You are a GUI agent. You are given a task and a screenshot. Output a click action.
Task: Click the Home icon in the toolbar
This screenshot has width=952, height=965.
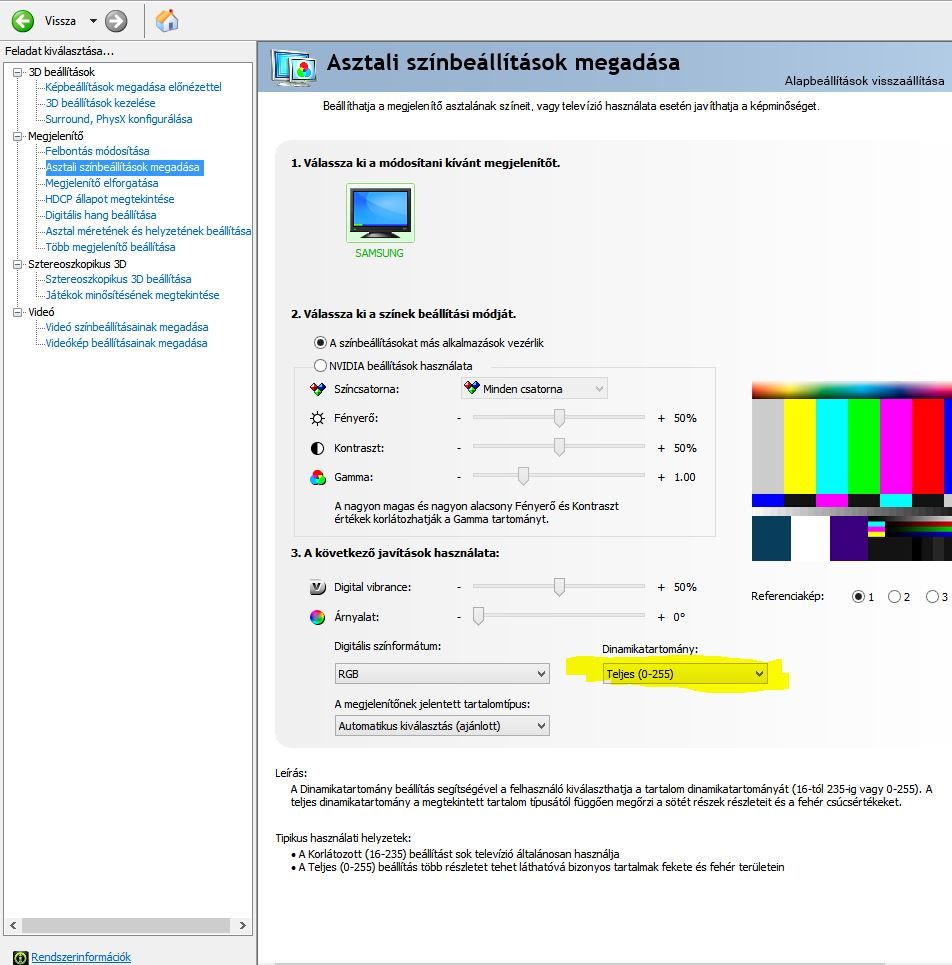tap(167, 21)
